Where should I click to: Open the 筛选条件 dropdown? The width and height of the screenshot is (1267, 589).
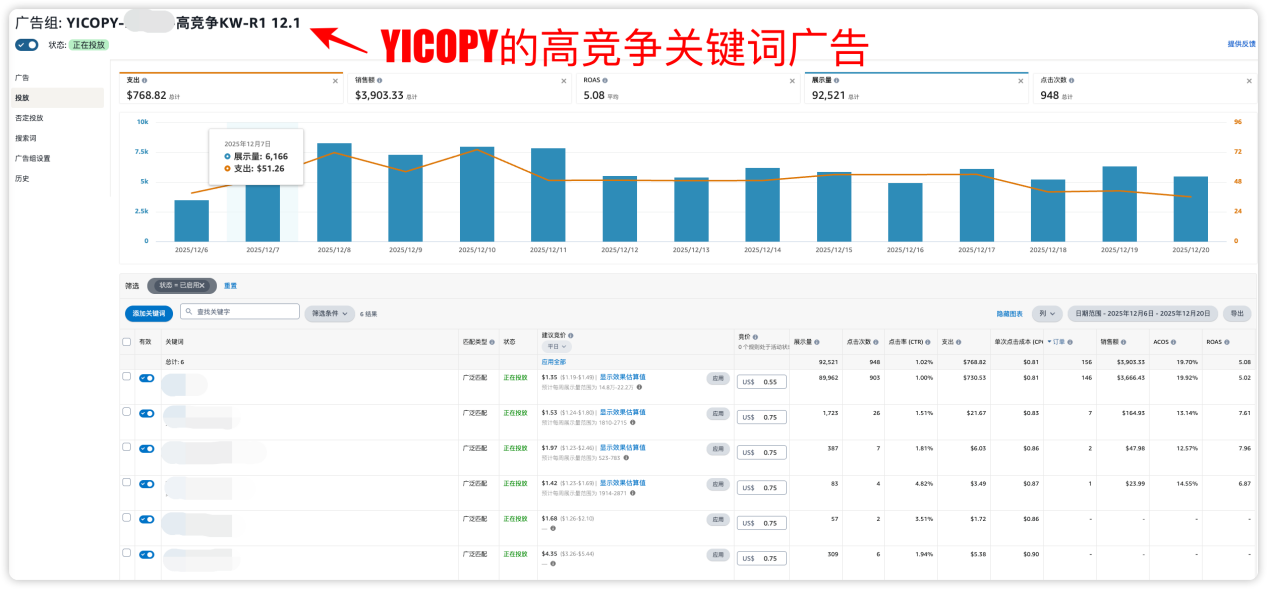click(x=330, y=313)
